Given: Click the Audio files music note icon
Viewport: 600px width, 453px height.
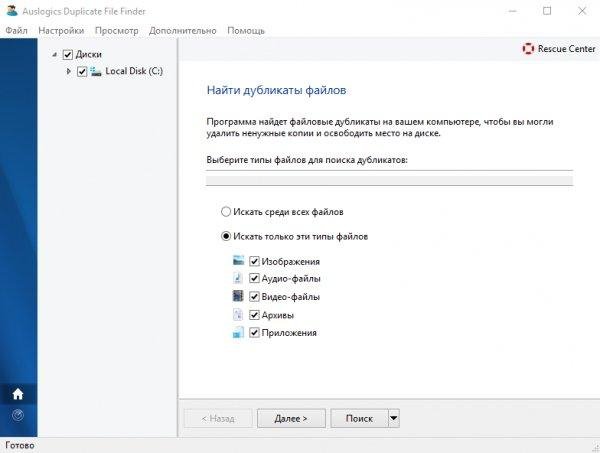Looking at the screenshot, I should click(x=238, y=278).
